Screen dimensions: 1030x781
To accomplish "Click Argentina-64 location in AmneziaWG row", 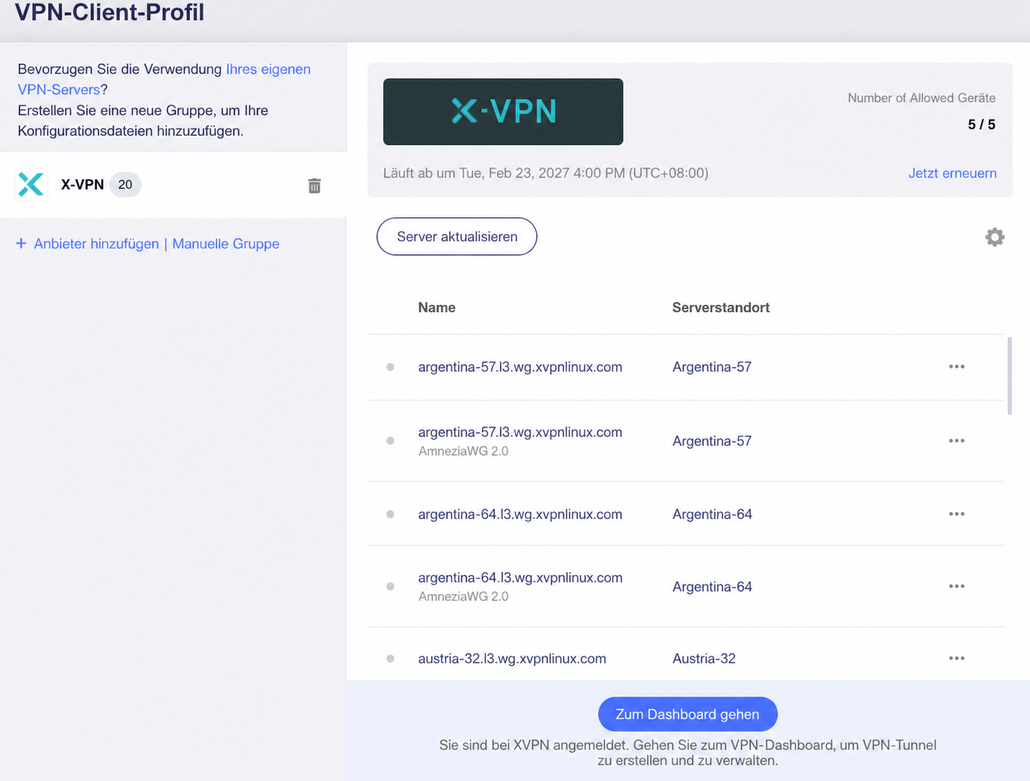I will coord(712,587).
